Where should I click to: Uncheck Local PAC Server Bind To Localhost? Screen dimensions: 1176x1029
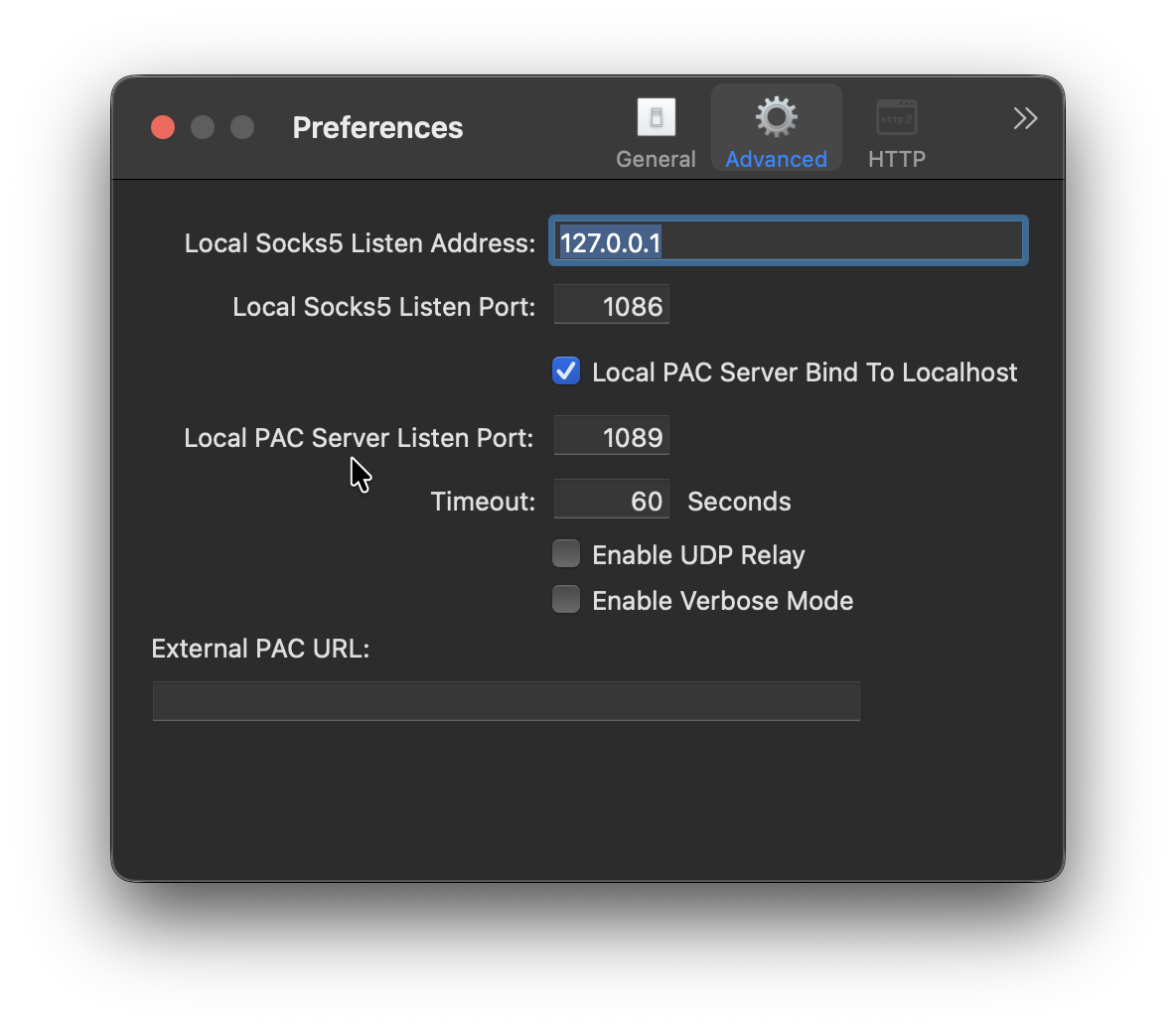click(565, 370)
